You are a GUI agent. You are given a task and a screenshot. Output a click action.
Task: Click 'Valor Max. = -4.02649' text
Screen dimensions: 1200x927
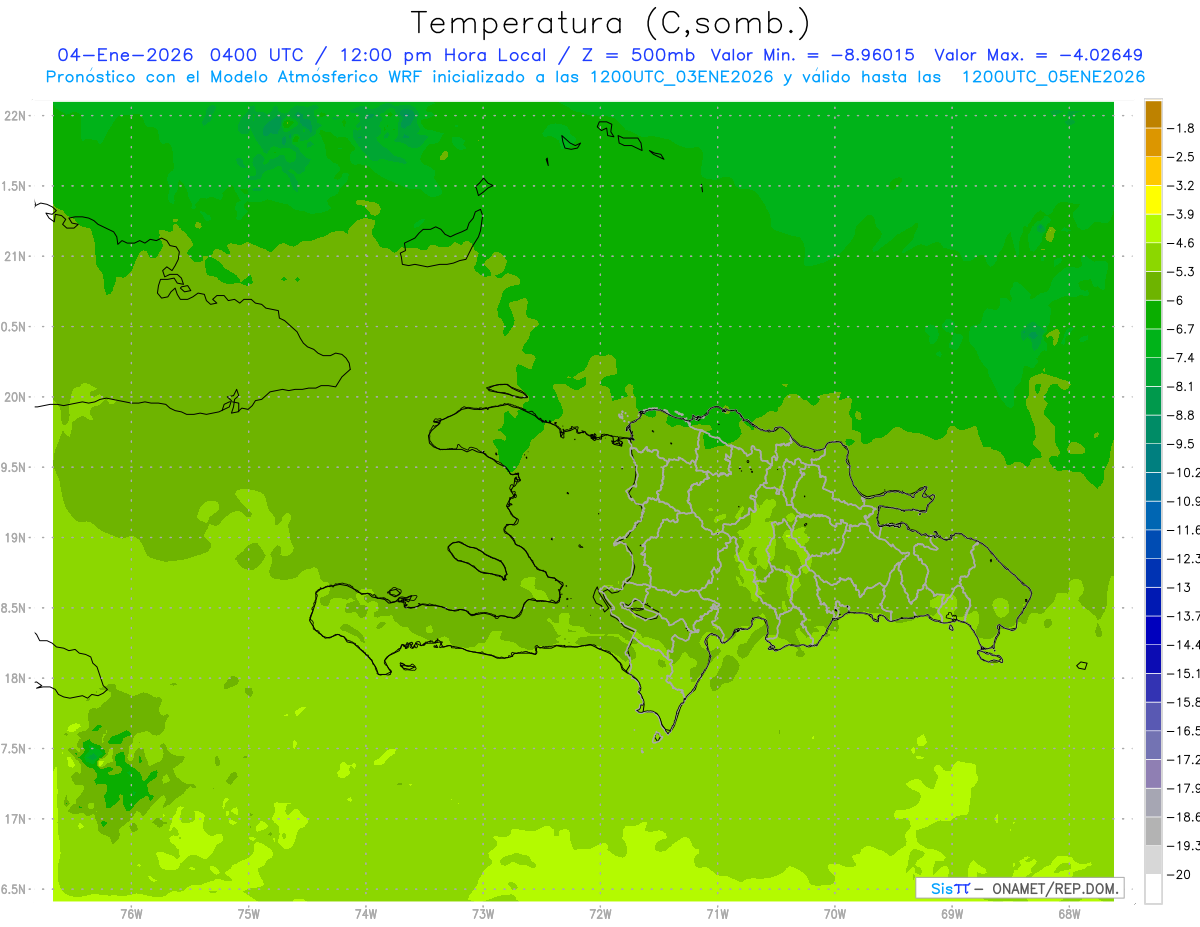[1038, 55]
